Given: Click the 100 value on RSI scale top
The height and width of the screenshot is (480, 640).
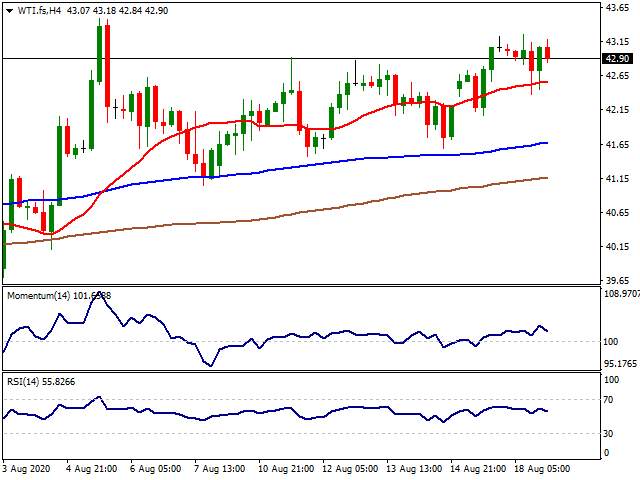Looking at the screenshot, I should tap(611, 380).
